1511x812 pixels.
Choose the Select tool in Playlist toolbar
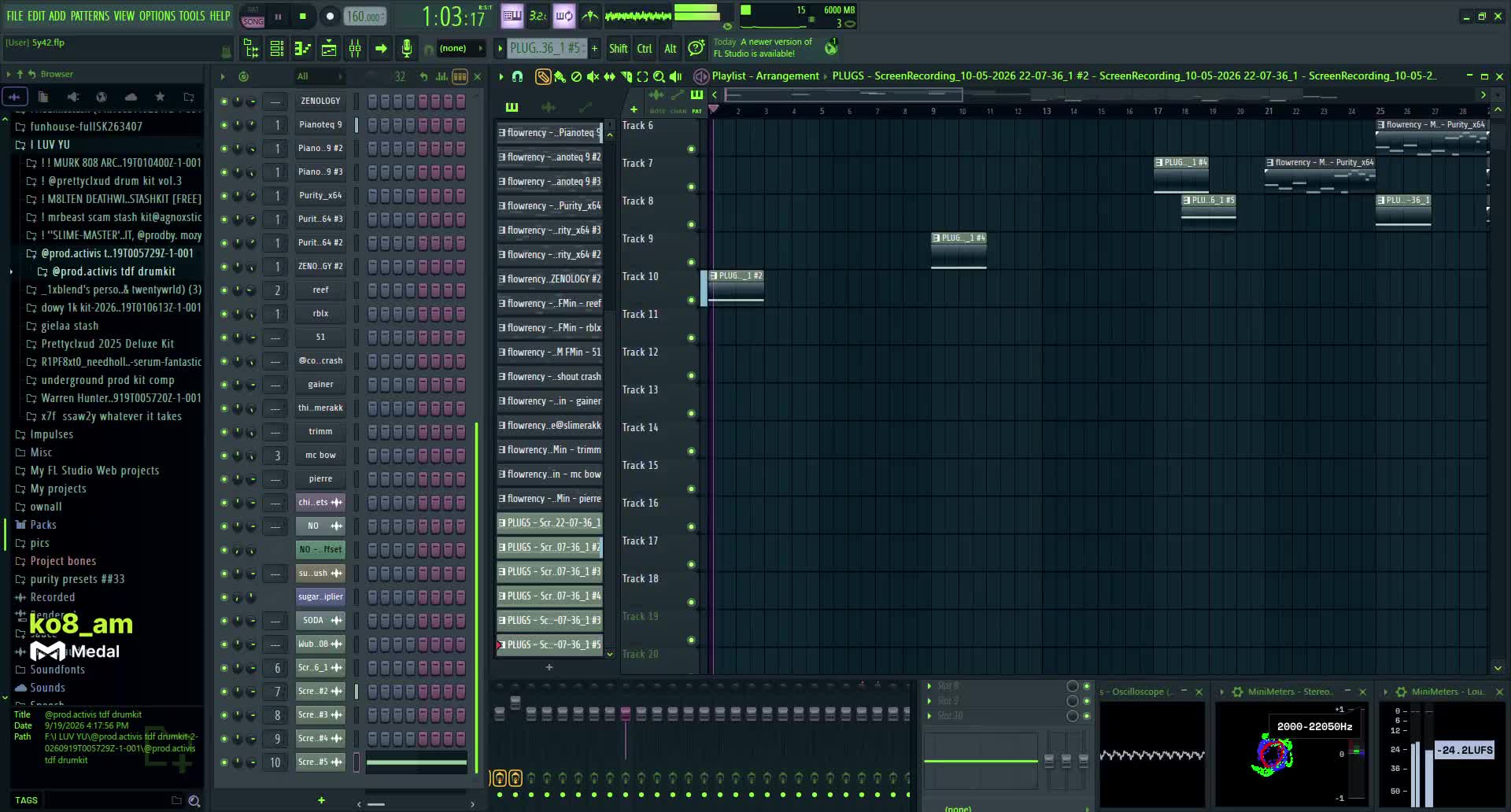pos(642,76)
